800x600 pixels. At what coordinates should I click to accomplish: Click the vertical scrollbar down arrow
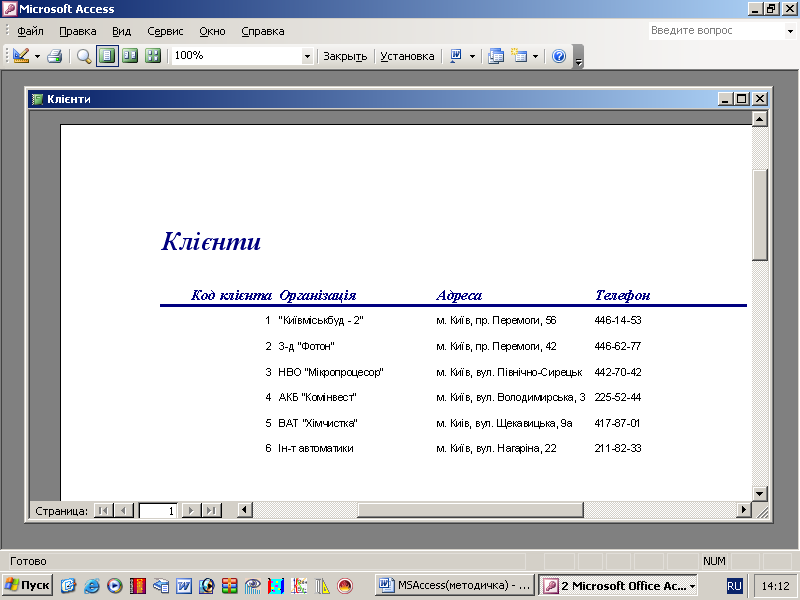click(760, 493)
